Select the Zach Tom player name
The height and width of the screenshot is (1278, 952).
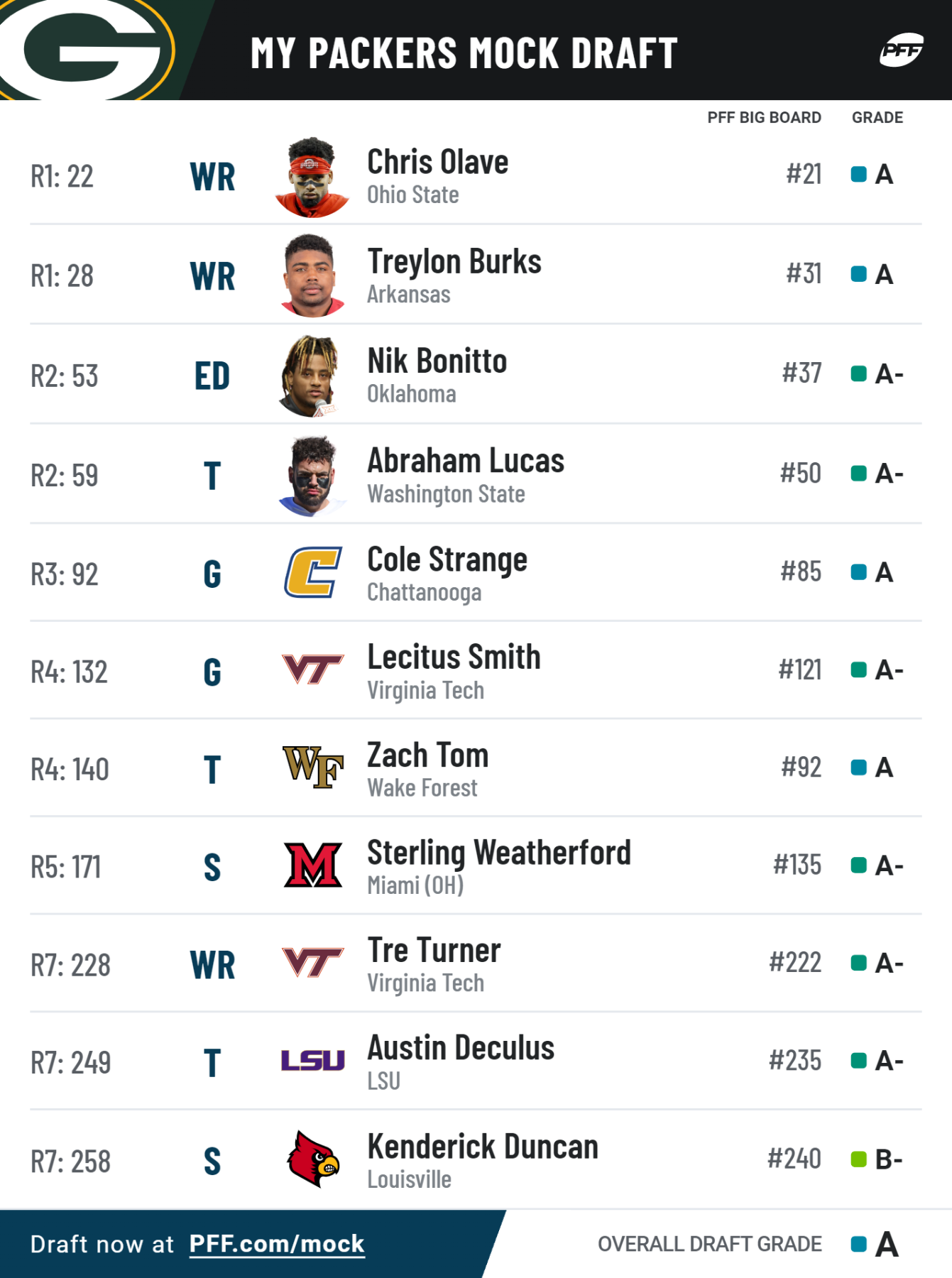click(x=427, y=755)
